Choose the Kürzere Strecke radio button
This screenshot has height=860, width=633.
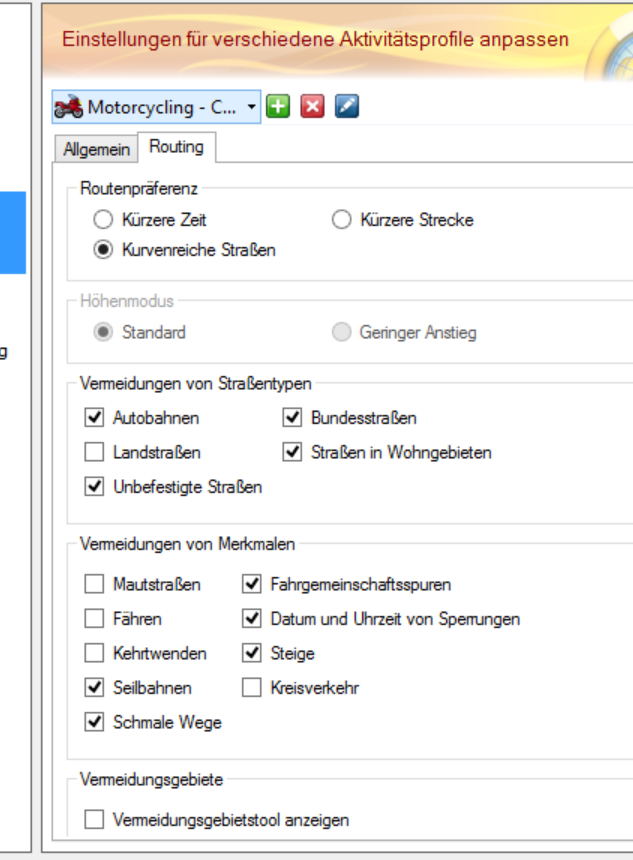click(x=342, y=220)
